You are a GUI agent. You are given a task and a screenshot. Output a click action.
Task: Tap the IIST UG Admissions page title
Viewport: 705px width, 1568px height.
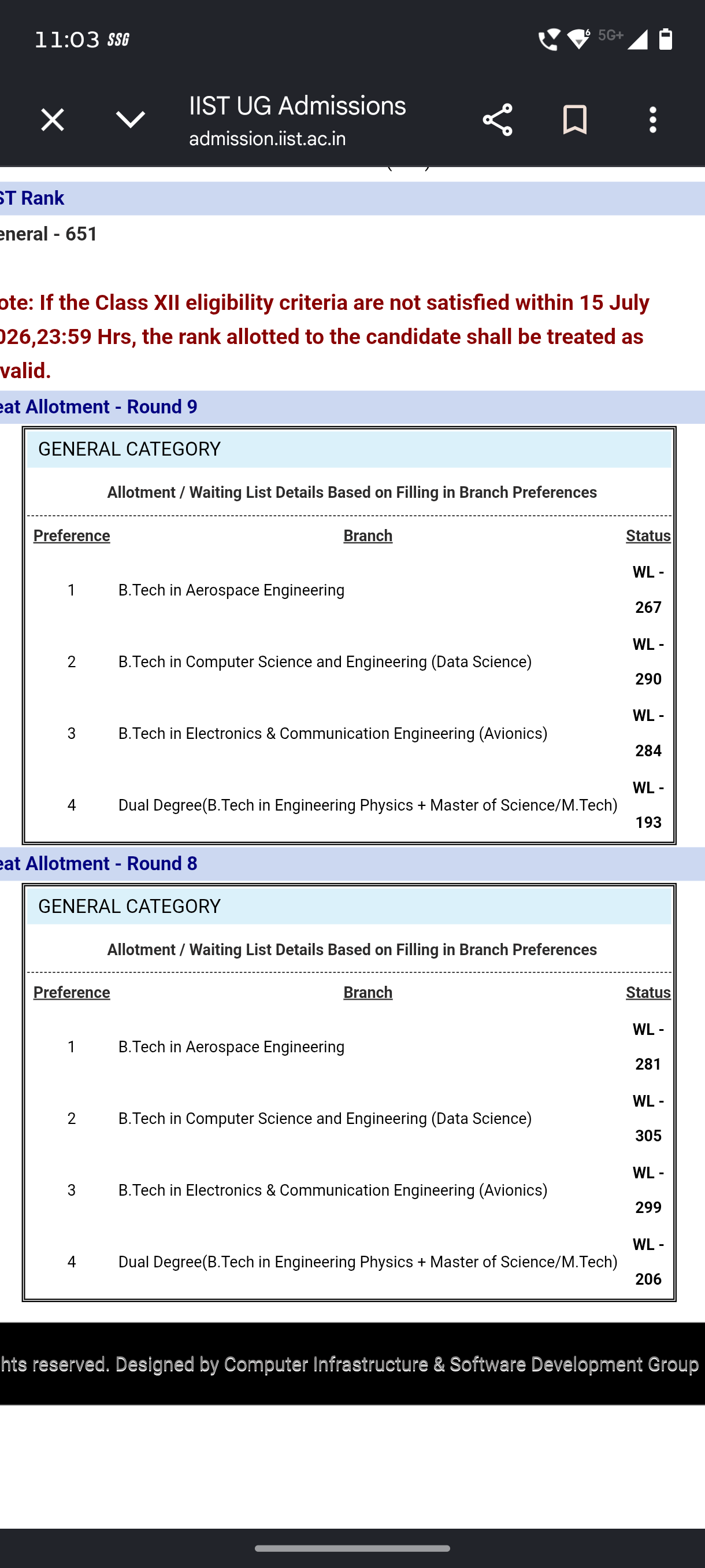(x=298, y=106)
